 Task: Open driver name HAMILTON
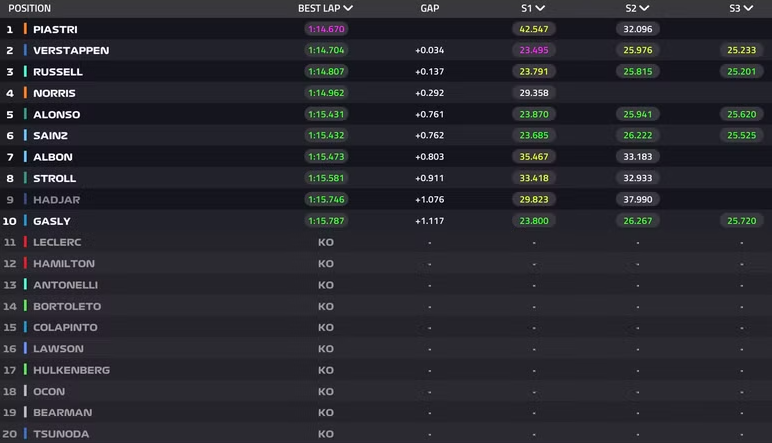click(64, 264)
